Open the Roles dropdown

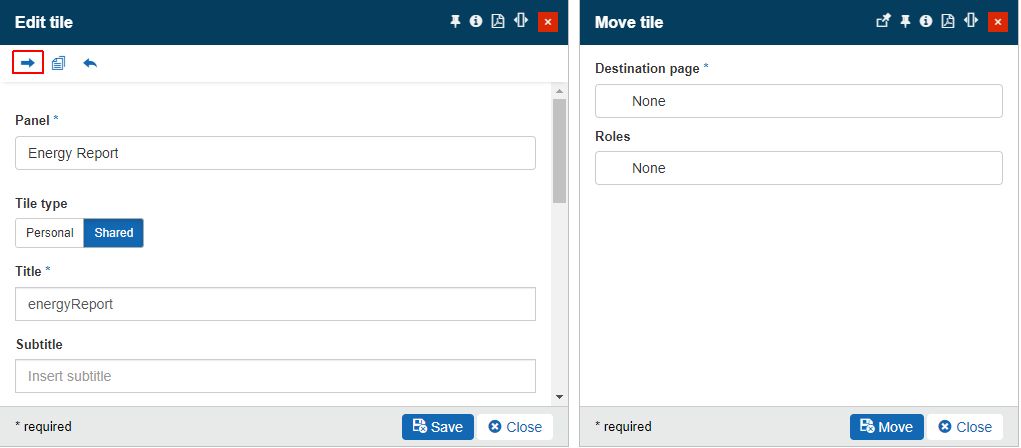(x=798, y=168)
